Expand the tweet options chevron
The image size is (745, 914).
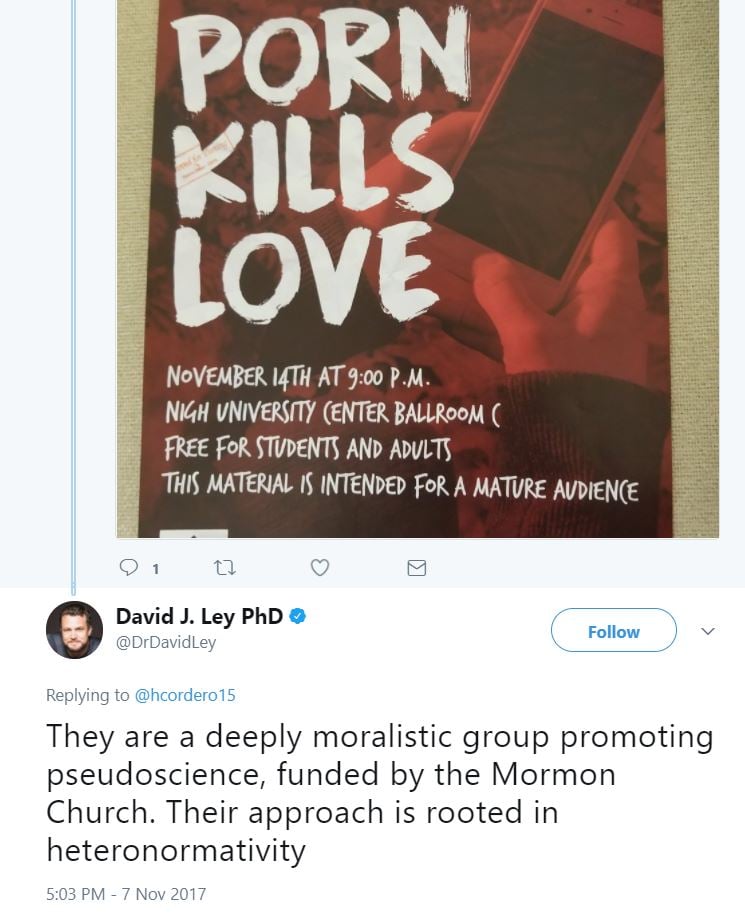(708, 632)
